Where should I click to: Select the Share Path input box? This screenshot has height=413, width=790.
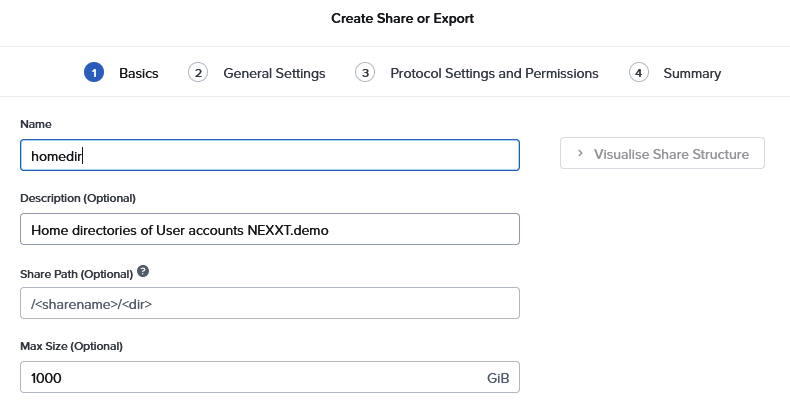269,303
